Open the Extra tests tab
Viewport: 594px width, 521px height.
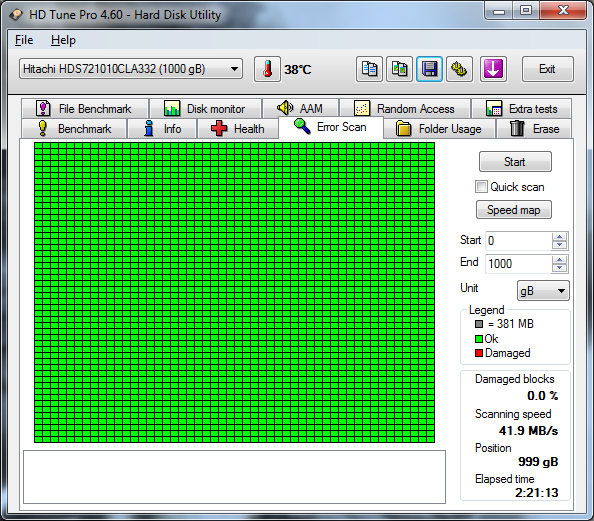click(x=522, y=109)
